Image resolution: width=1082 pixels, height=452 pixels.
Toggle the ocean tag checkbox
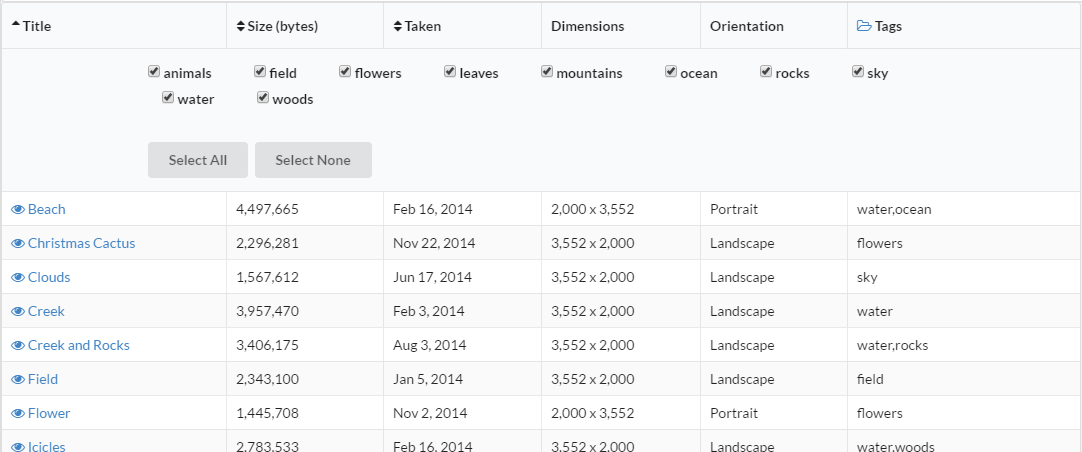[x=671, y=72]
